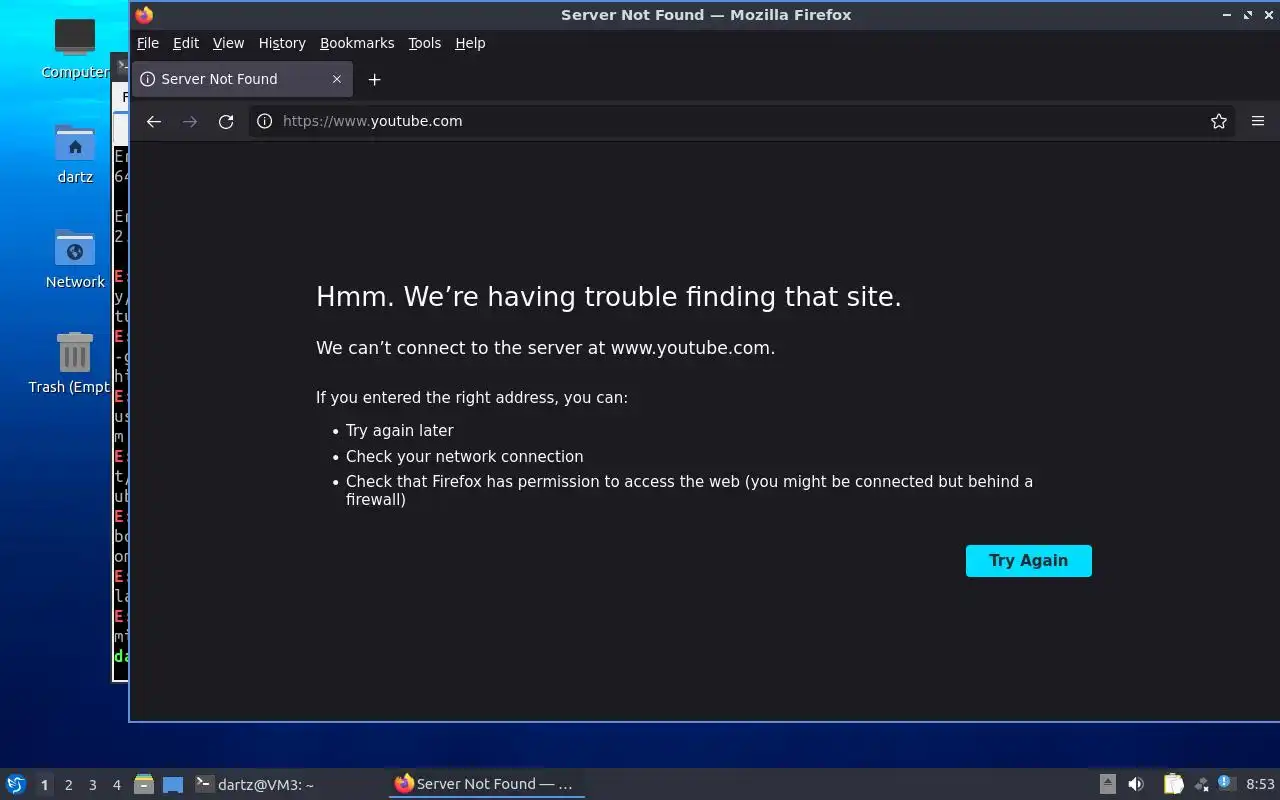Select the Server Not Found tab
This screenshot has height=800, width=1280.
242,79
